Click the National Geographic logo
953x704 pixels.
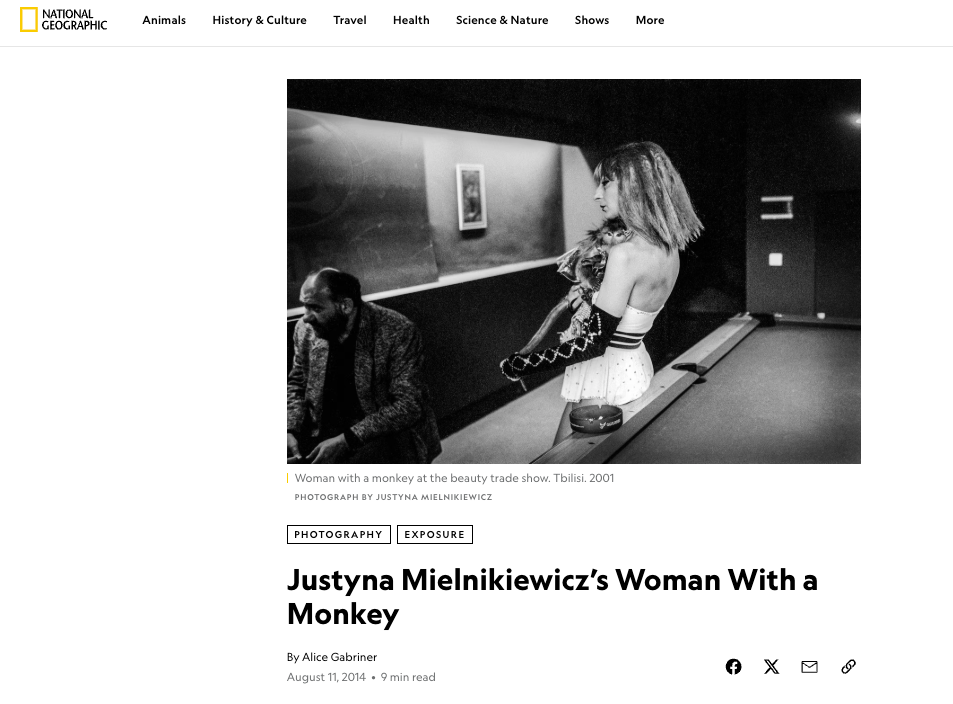[x=64, y=19]
